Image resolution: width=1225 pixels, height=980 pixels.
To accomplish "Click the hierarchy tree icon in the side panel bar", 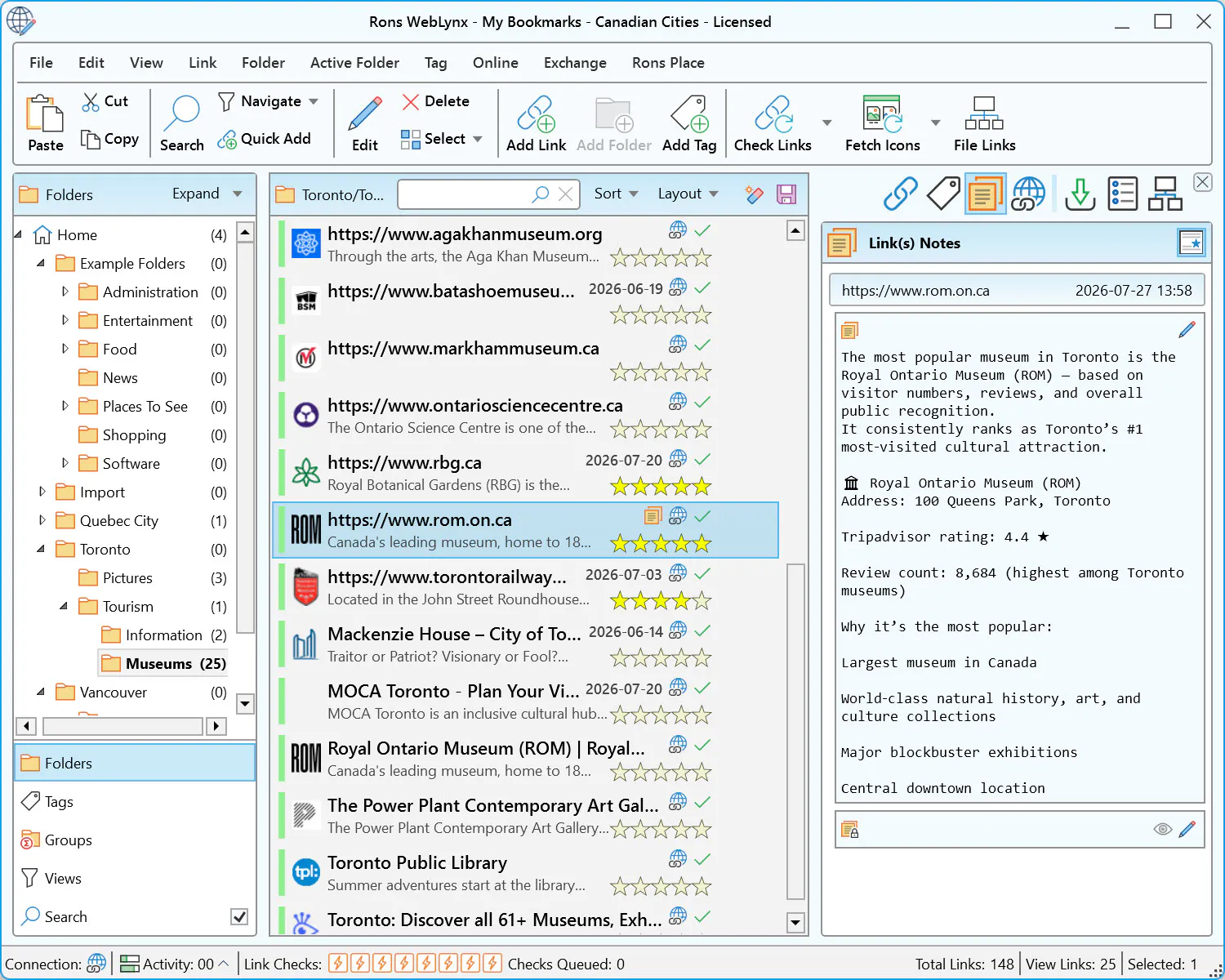I will 1165,194.
